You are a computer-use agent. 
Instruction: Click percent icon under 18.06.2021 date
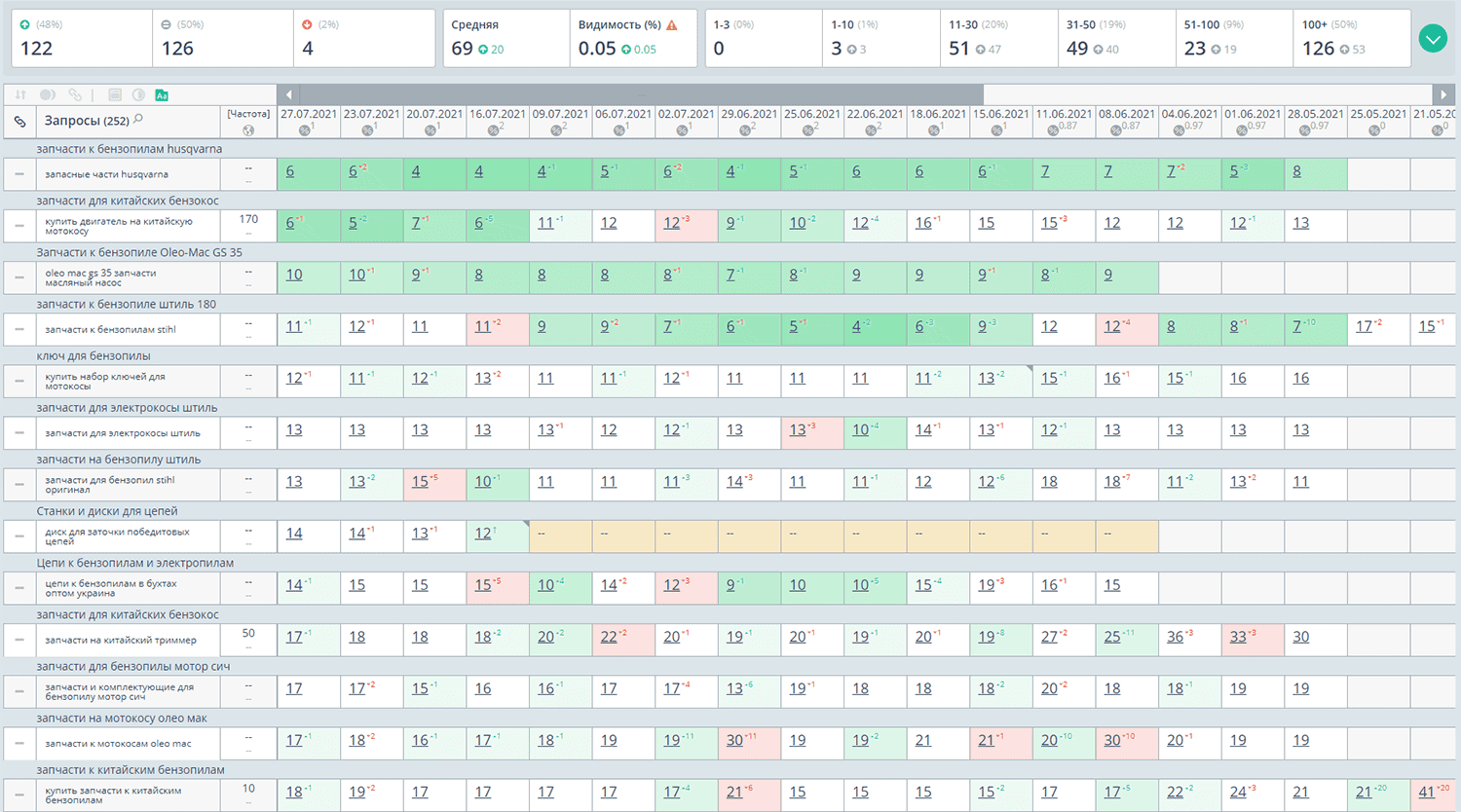pos(934,129)
